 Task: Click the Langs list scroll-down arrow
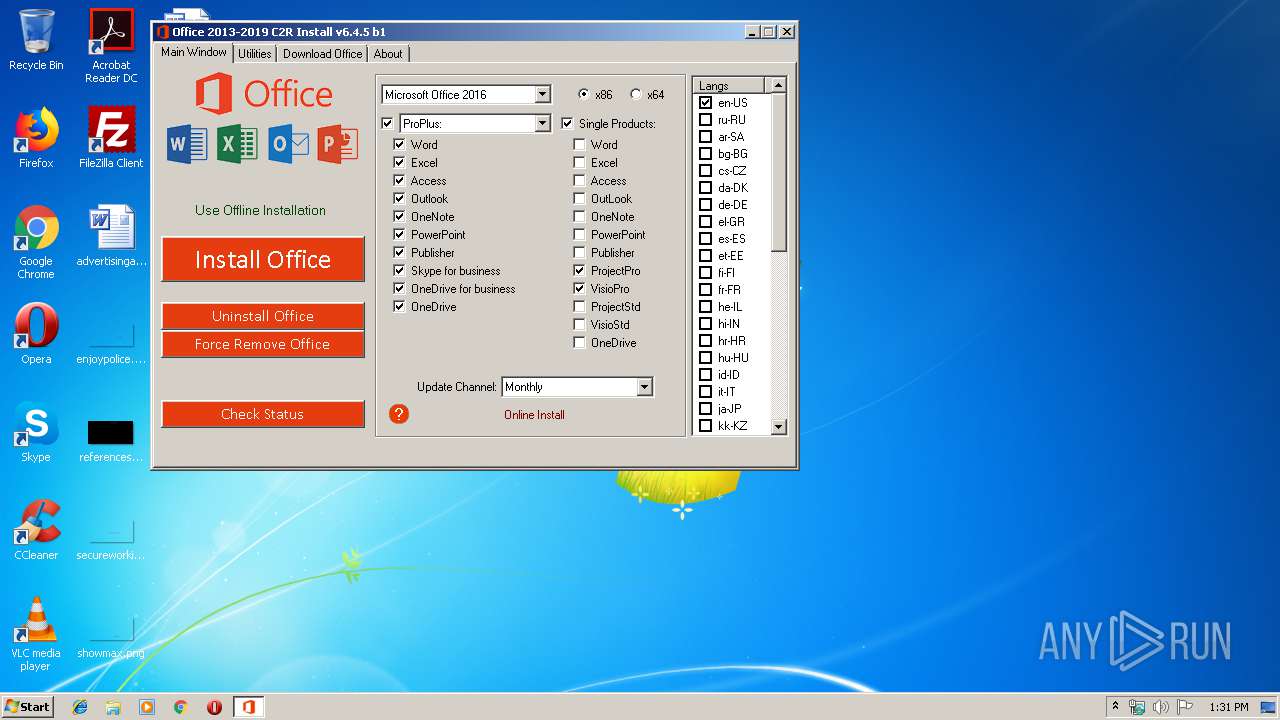(779, 427)
